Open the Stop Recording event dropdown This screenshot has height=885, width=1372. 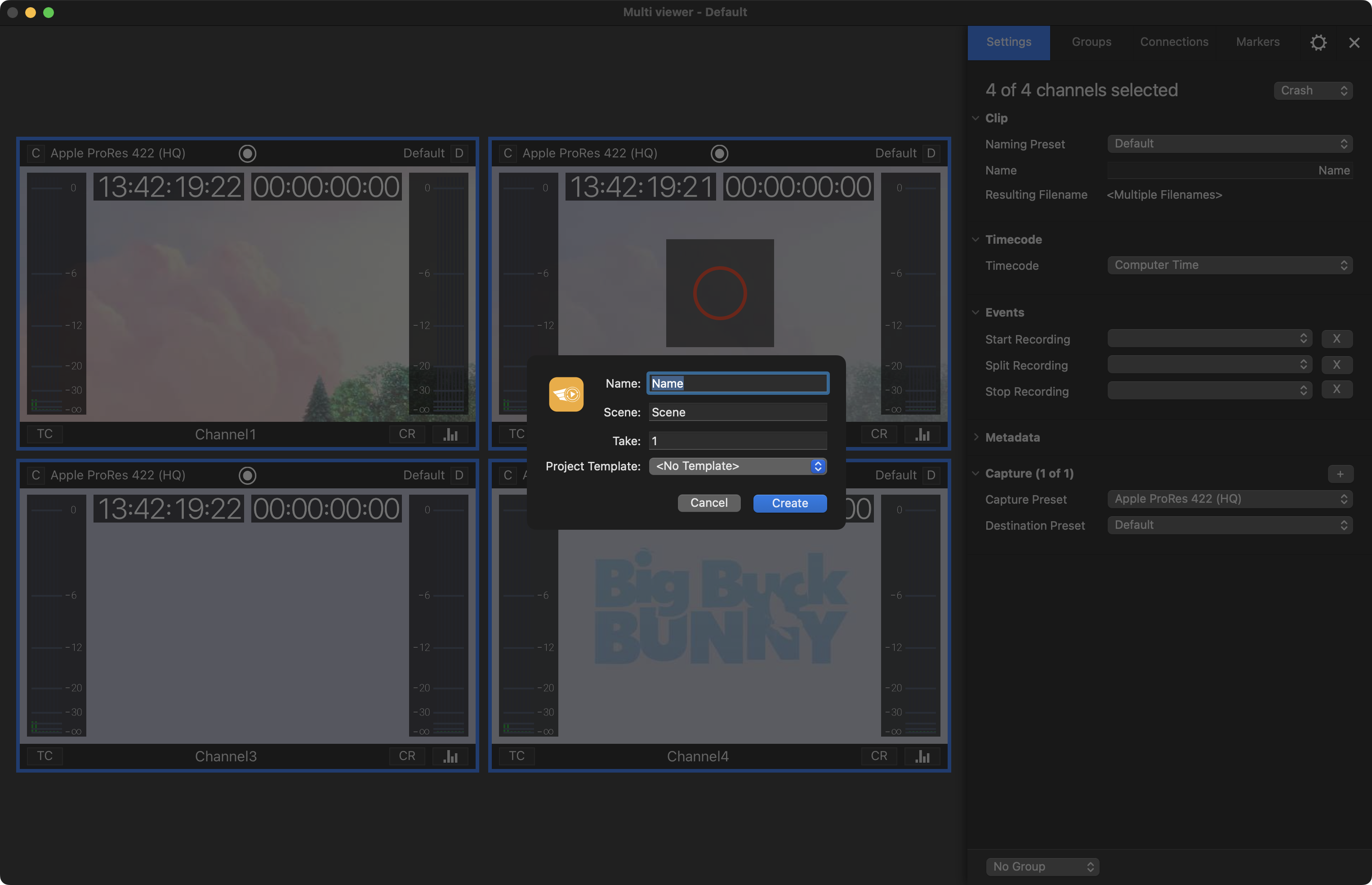pos(1209,391)
